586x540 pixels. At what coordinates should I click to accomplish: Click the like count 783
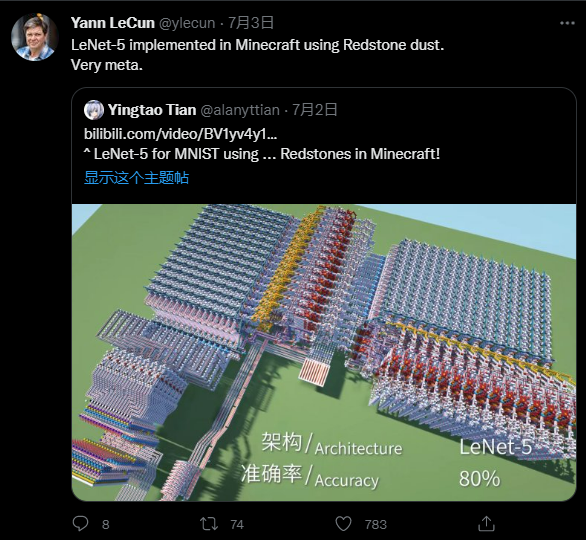(376, 525)
